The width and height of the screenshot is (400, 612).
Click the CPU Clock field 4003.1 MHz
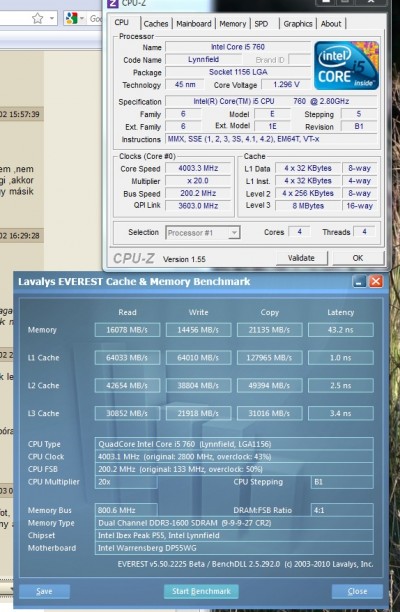click(x=234, y=457)
